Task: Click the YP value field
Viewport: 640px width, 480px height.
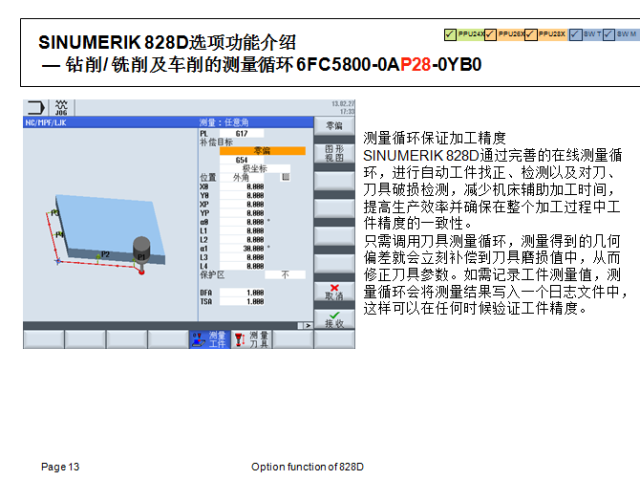Action: point(242,213)
